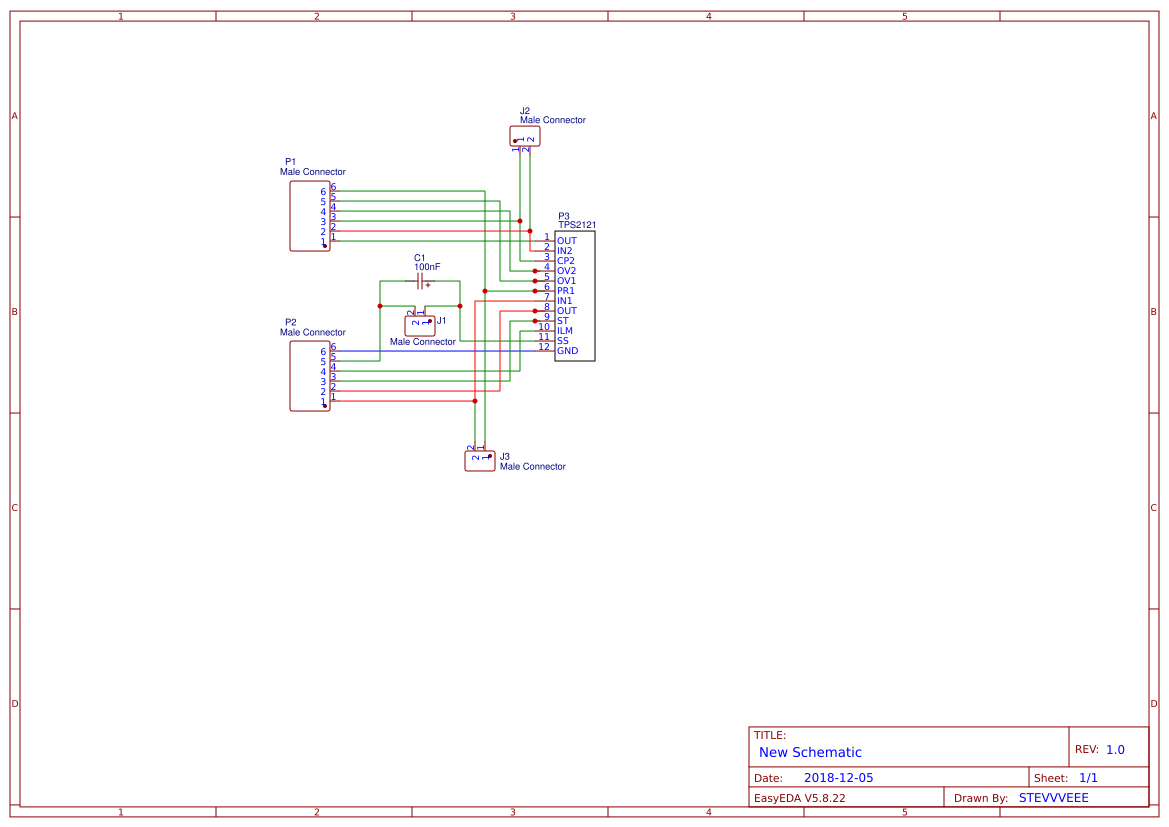
Task: Select the P1 Male Connector symbol
Action: coord(308,214)
